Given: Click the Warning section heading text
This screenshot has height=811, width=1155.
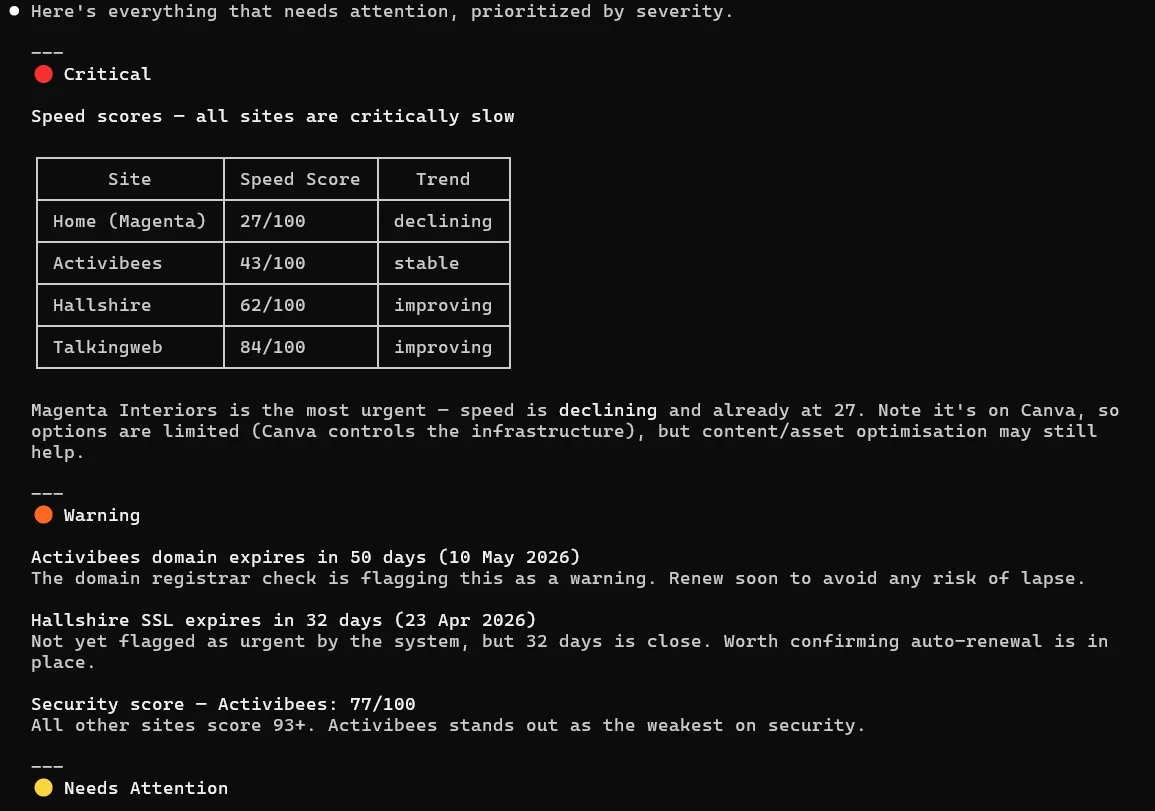Looking at the screenshot, I should pos(102,515).
